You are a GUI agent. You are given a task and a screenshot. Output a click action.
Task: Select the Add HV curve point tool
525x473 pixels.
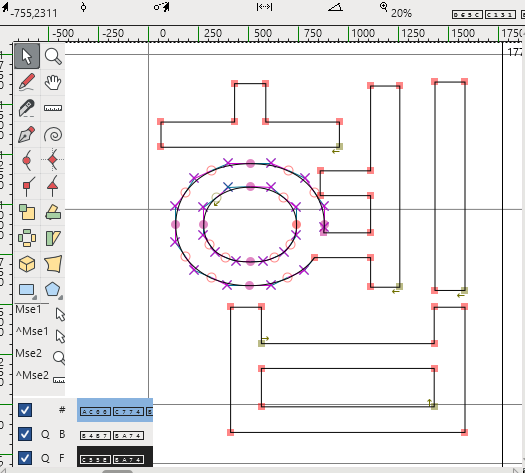(53, 160)
